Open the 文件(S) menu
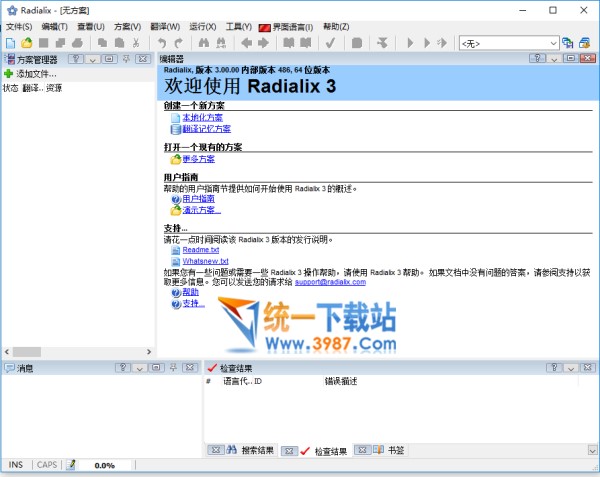 [19, 27]
